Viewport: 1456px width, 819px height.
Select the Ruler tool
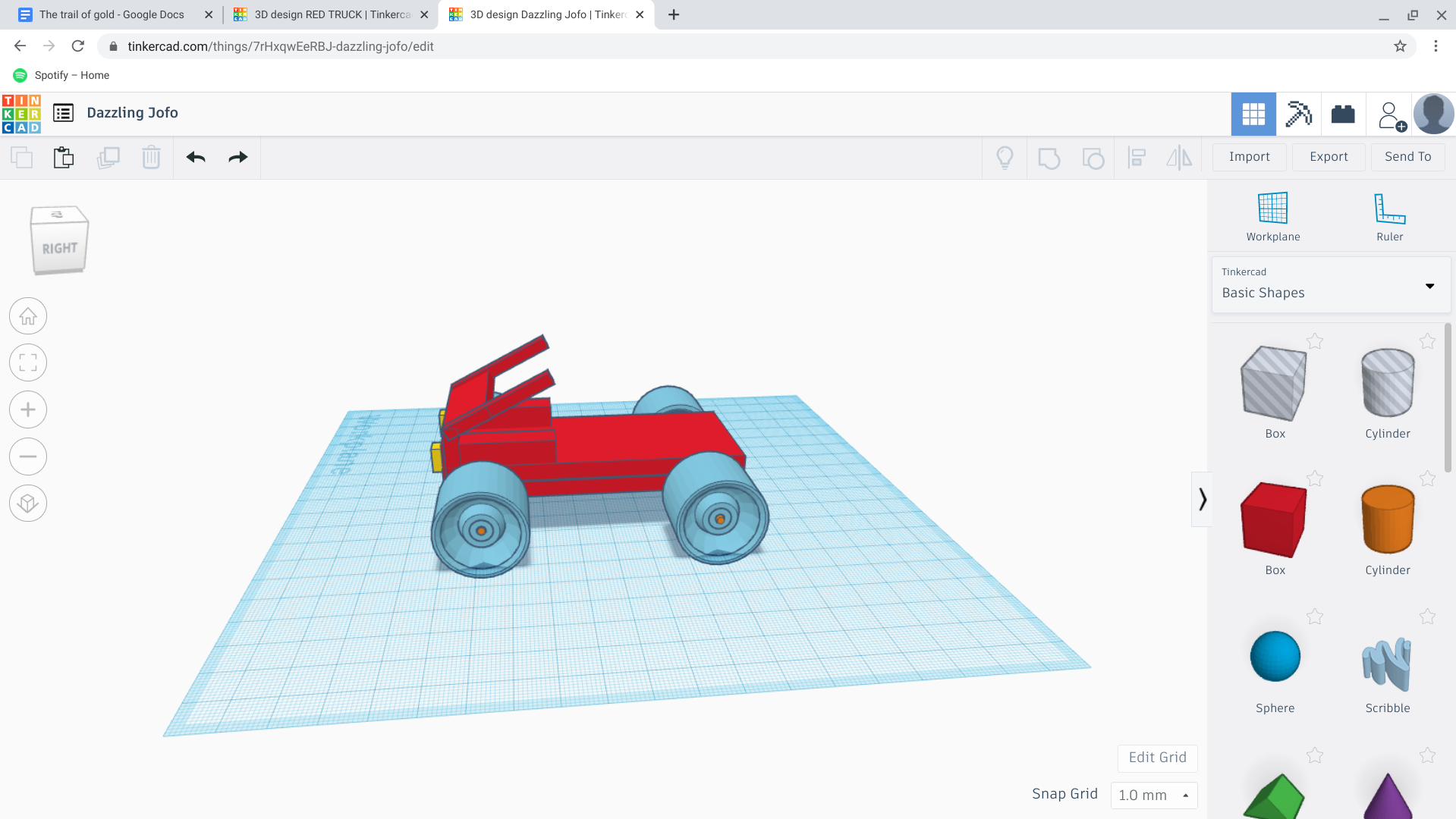click(x=1389, y=217)
